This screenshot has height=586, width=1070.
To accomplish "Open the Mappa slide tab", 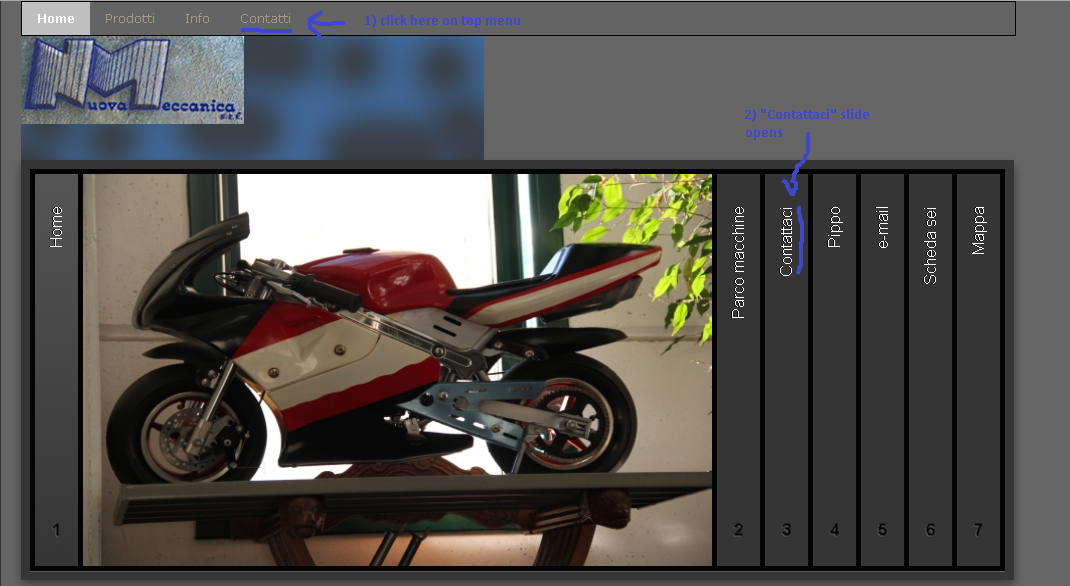I will tap(979, 370).
